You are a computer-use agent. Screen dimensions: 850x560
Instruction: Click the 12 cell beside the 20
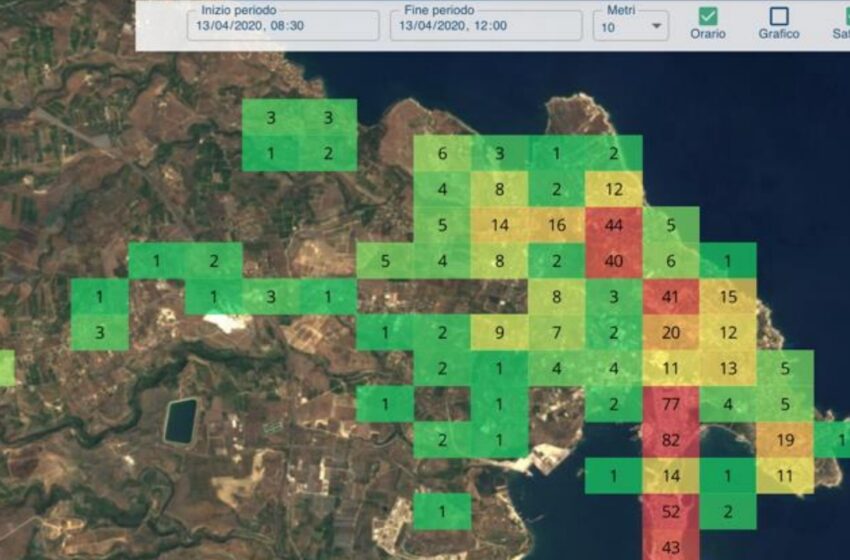[x=728, y=332]
